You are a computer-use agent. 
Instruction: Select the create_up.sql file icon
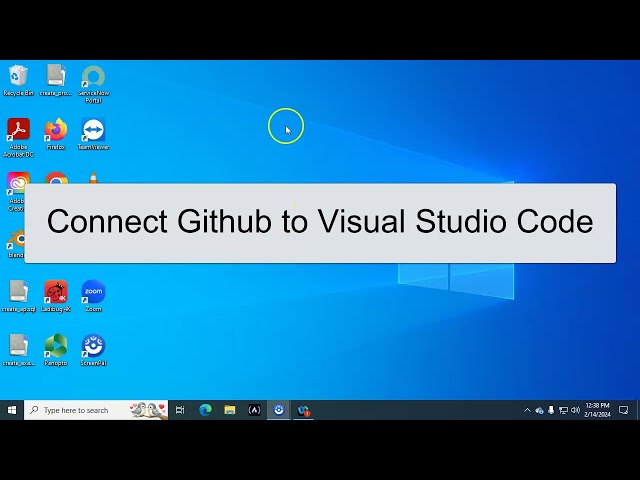coord(18,296)
